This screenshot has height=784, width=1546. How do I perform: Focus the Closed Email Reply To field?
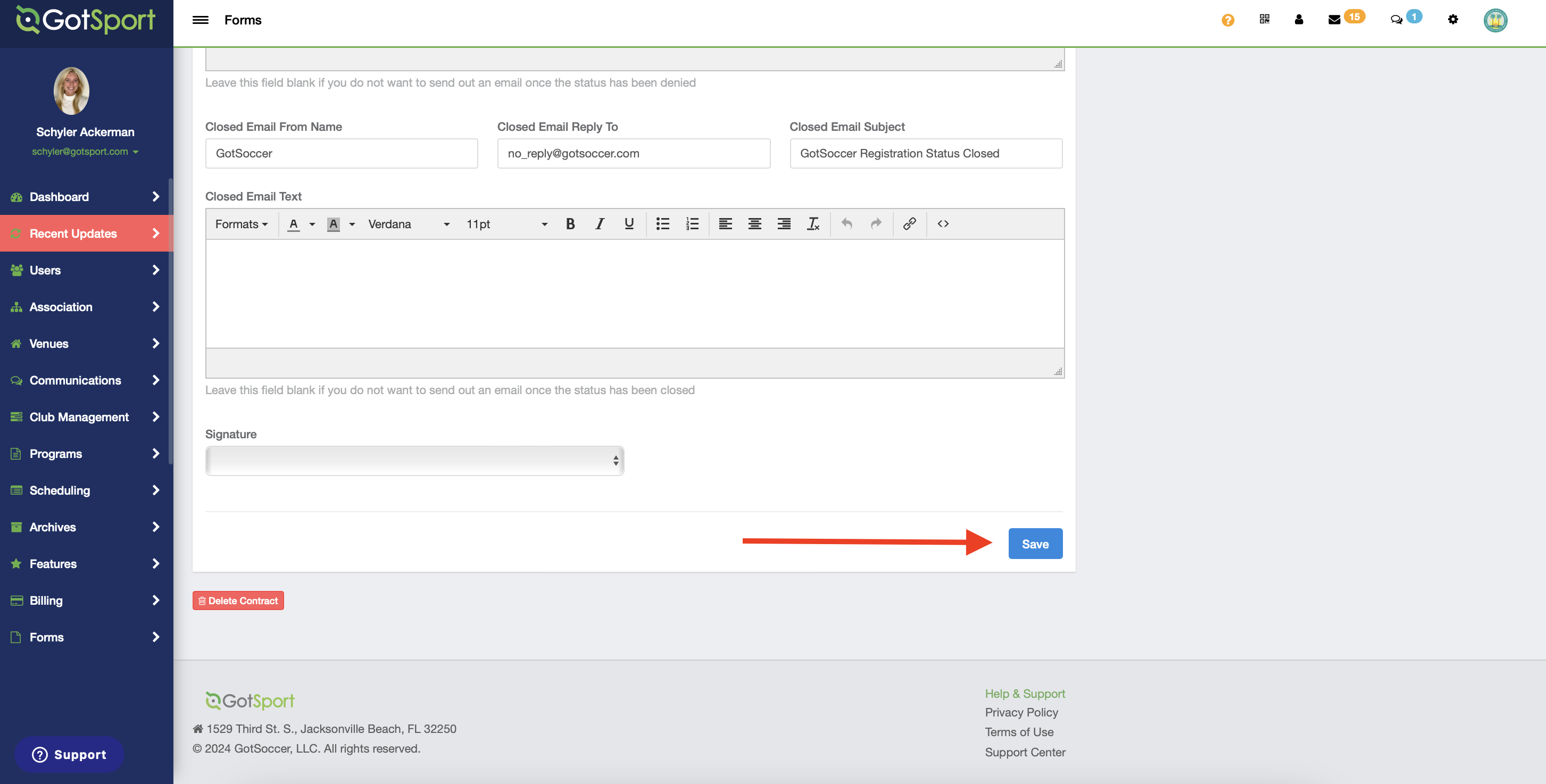(634, 154)
